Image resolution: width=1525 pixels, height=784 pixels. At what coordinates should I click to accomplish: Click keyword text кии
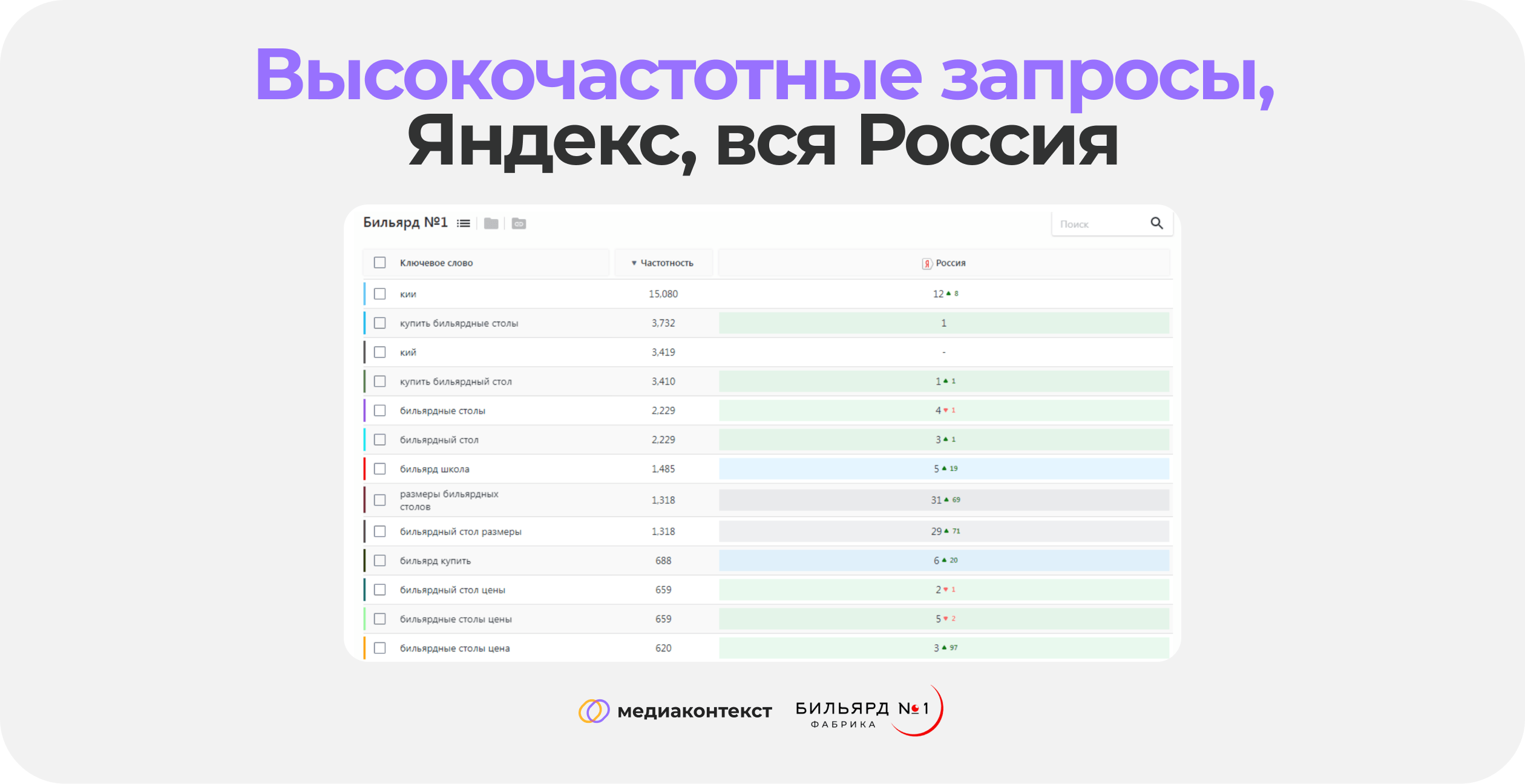tap(408, 294)
